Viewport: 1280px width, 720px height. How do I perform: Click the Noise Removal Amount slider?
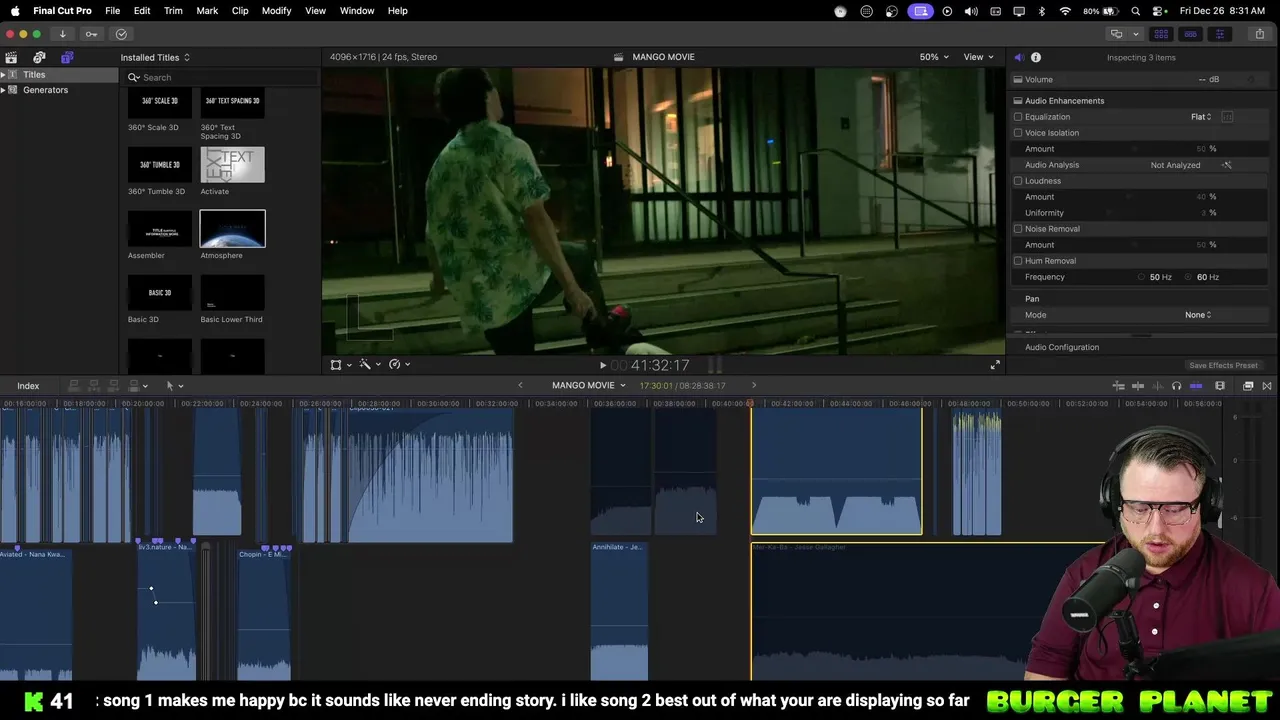[1135, 245]
